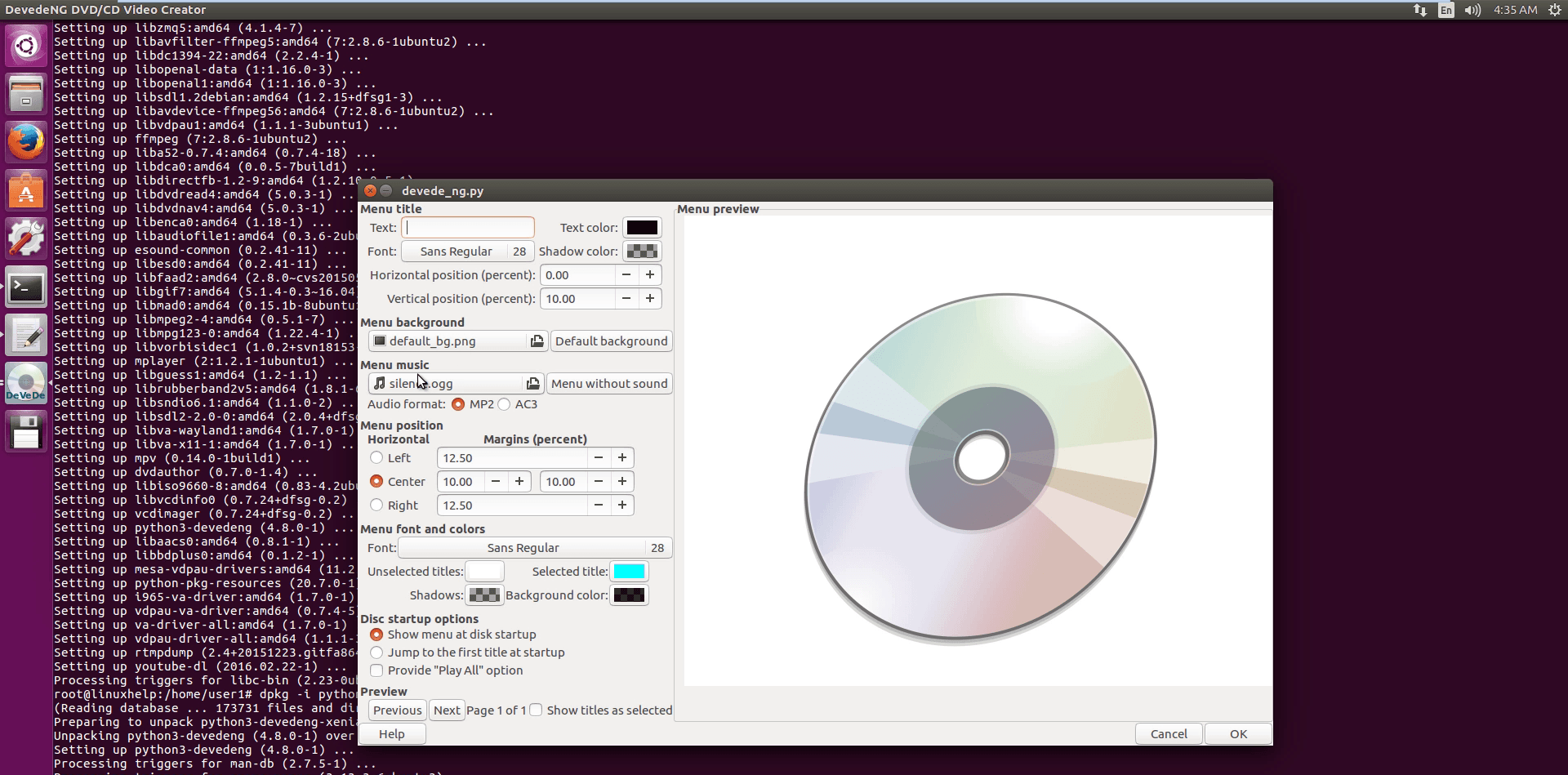1568x775 pixels.
Task: Browse for menu background file icon
Action: point(537,341)
